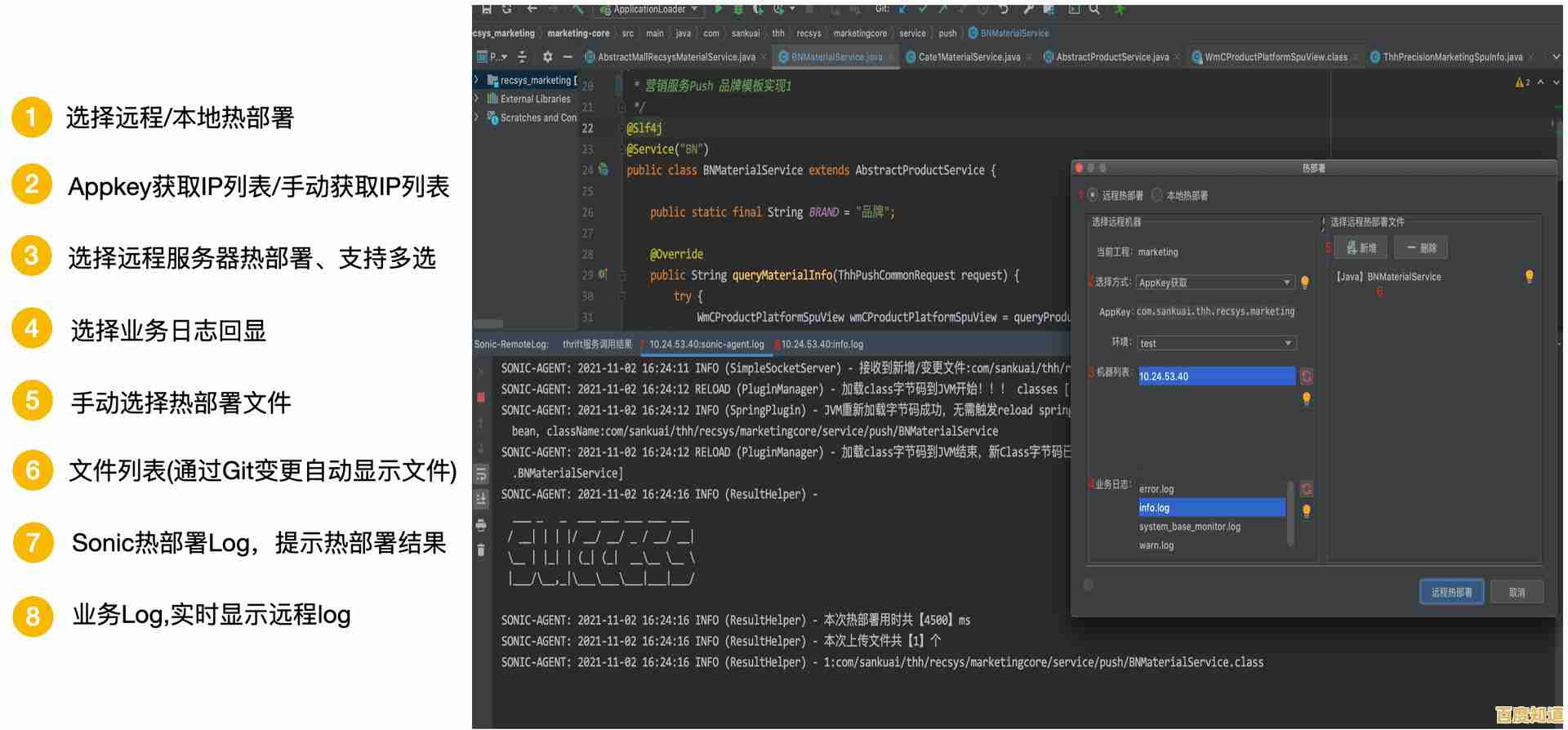Select 10.24.53.40 in machine list
Screen dimensions: 1568x730
point(1216,376)
